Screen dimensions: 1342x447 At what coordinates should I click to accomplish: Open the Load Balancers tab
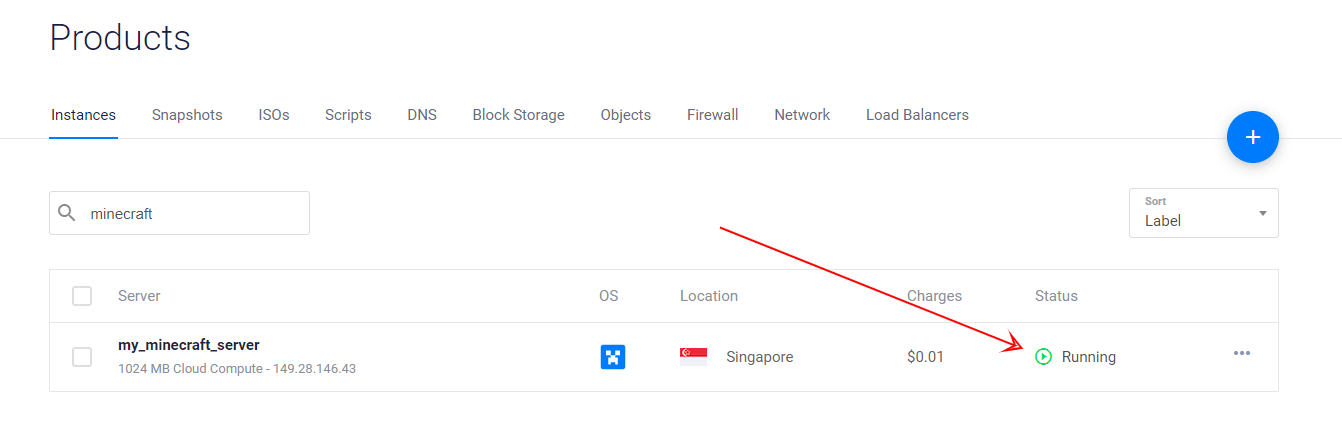pyautogui.click(x=917, y=115)
